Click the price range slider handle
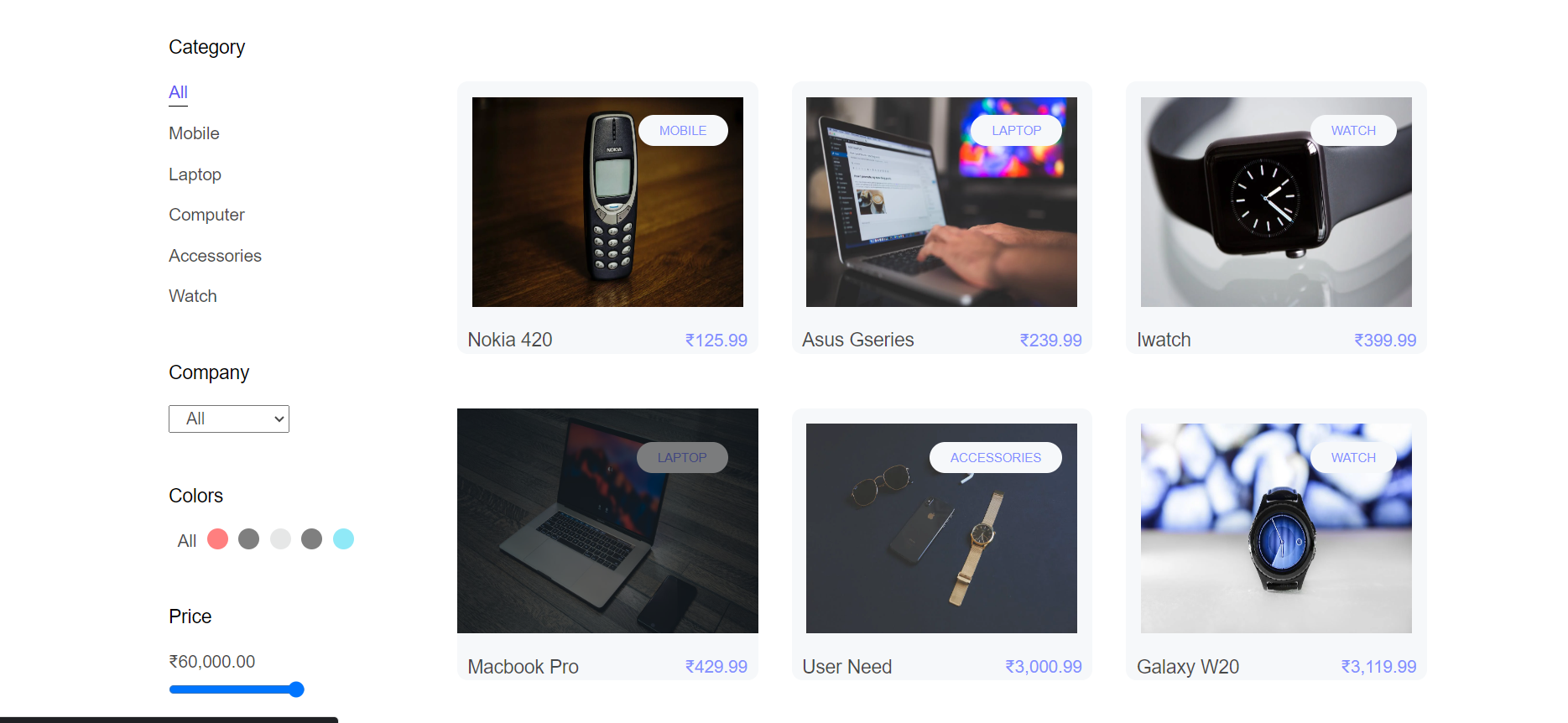The image size is (1568, 723). click(296, 689)
